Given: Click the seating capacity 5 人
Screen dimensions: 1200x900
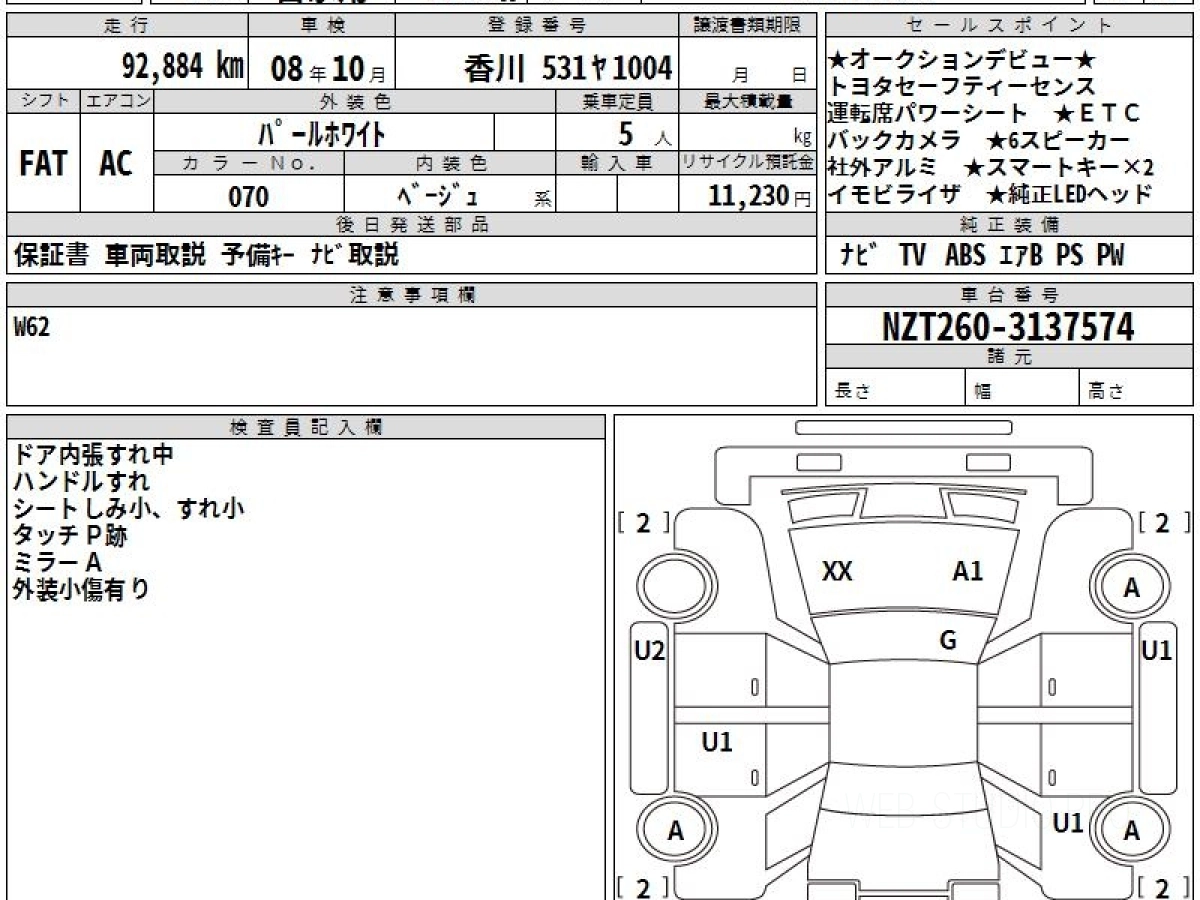Looking at the screenshot, I should pyautogui.click(x=645, y=132).
